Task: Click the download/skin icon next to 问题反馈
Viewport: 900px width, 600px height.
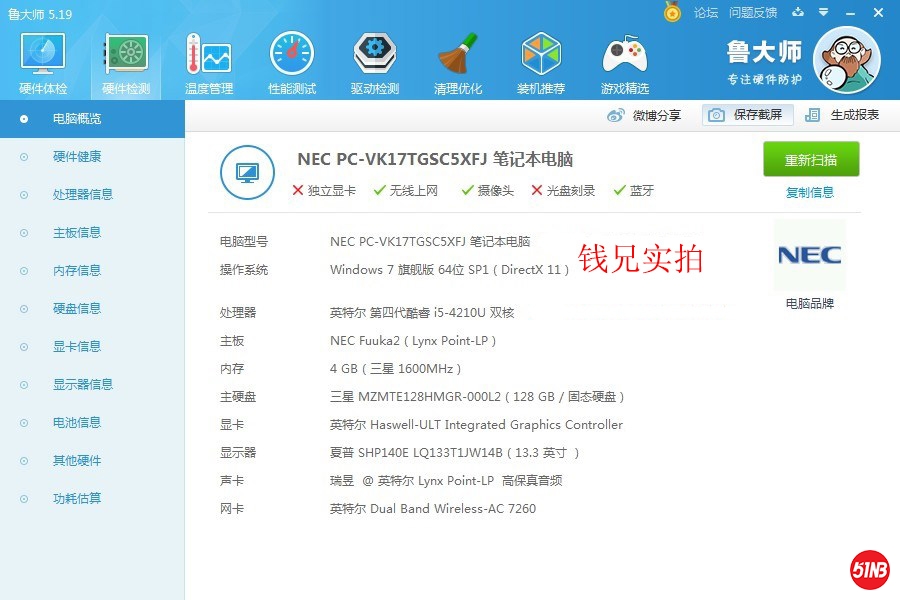Action: click(x=798, y=12)
